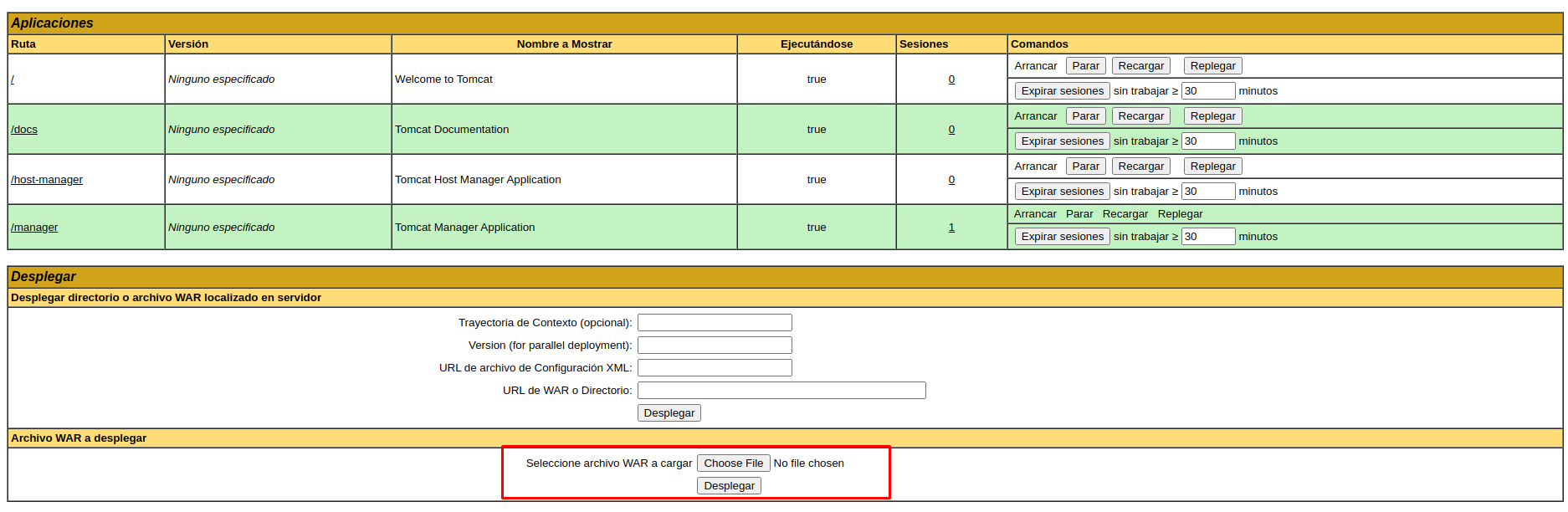Select 'Tomcat Manager Application' text
Image resolution: width=1568 pixels, height=512 pixels.
464,228
